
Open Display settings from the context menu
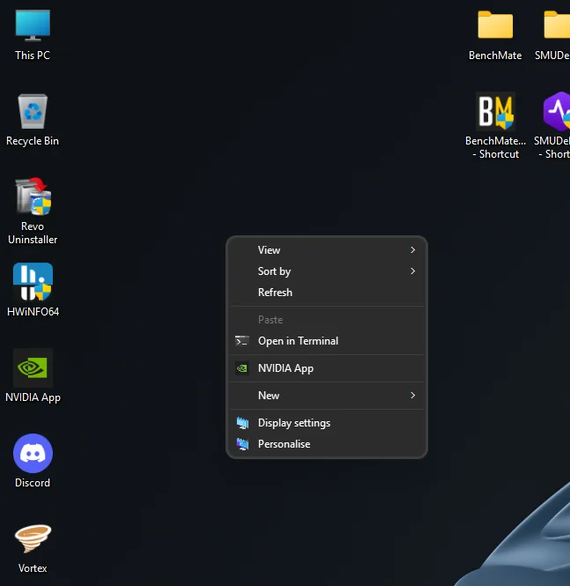[x=327, y=423]
